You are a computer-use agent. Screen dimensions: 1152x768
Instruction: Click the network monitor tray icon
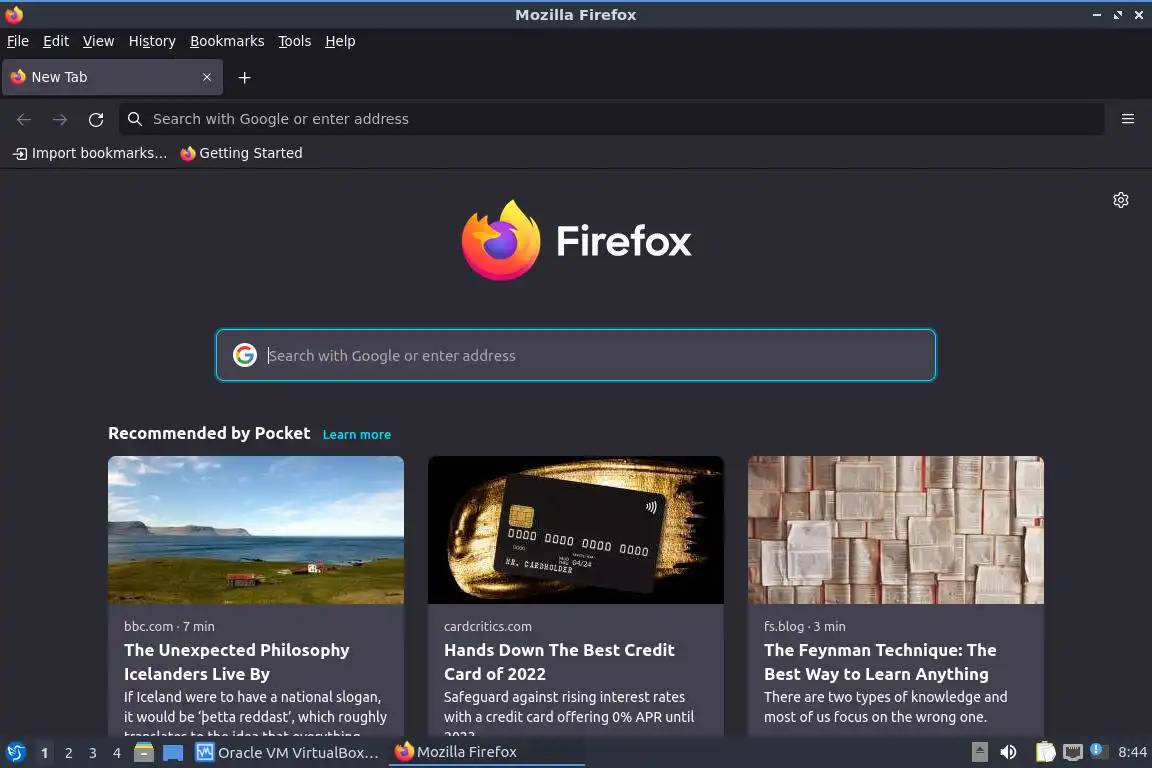(x=1073, y=752)
